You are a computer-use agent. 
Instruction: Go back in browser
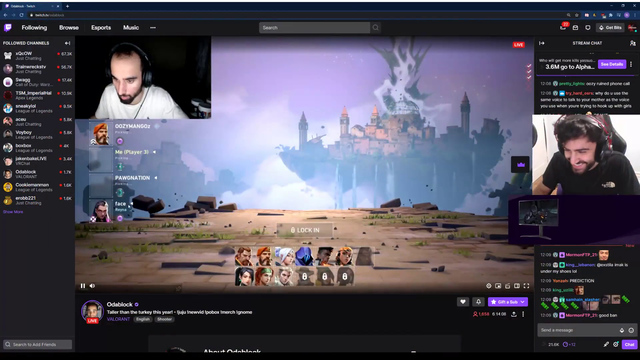coord(5,15)
